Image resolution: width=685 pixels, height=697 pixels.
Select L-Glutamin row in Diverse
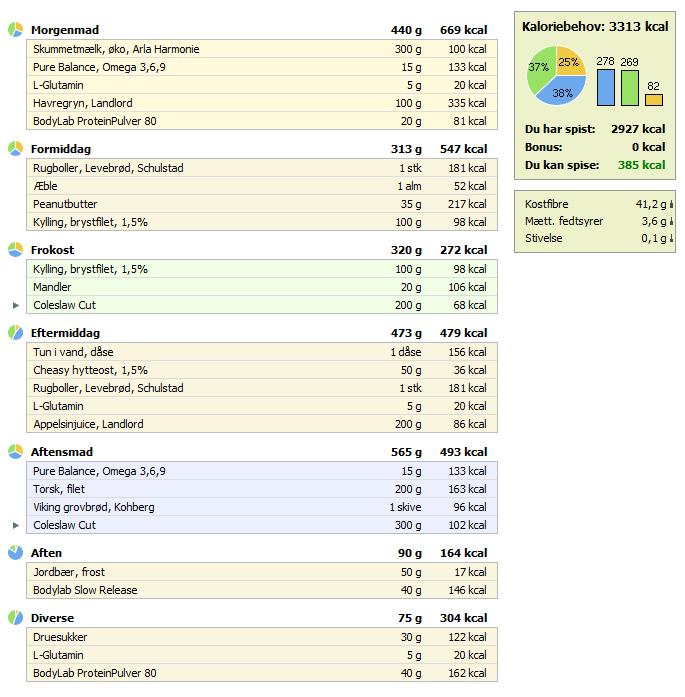[x=262, y=655]
